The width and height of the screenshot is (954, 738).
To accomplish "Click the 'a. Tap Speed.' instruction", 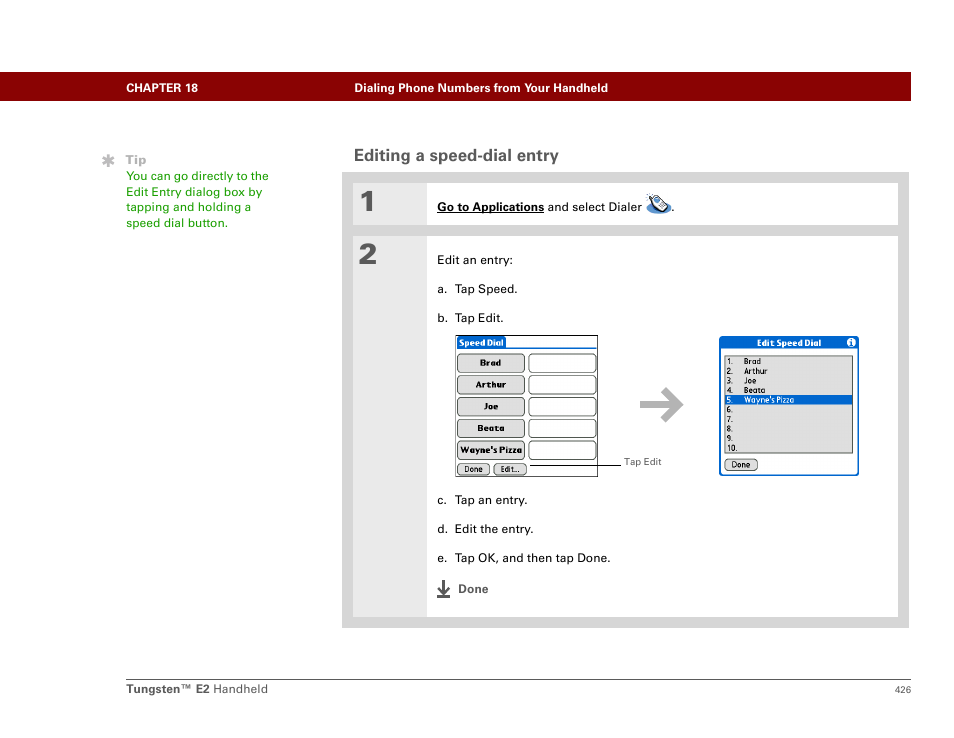I will pyautogui.click(x=477, y=289).
